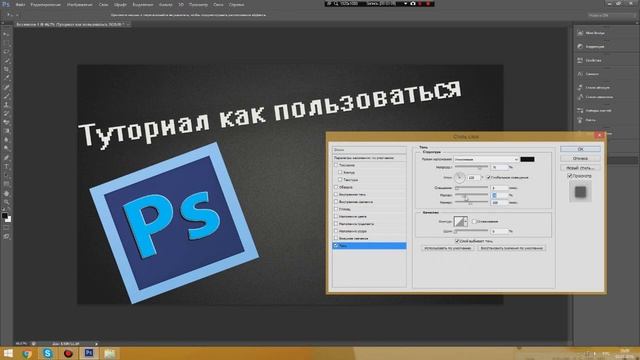This screenshot has width=640, height=360.
Task: Open the shadow Контур contour picker
Action: pyautogui.click(x=461, y=221)
